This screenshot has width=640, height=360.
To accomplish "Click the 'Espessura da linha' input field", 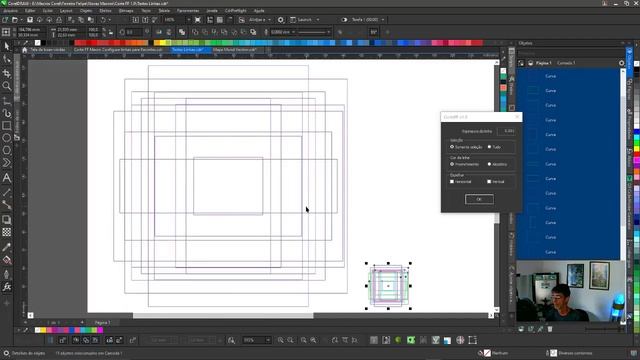I will click(x=506, y=131).
